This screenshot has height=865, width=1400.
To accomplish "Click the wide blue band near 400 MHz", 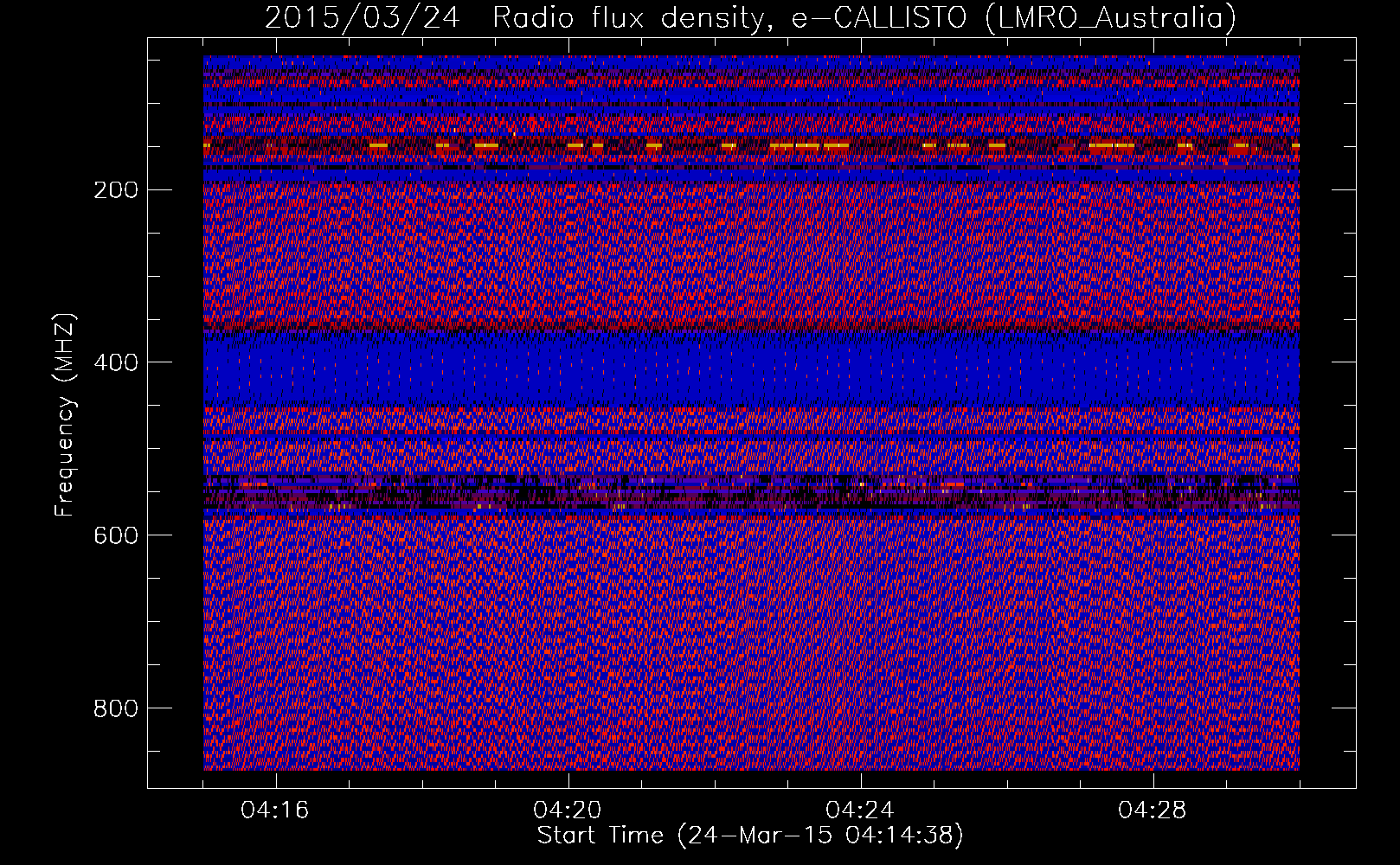I will coord(751,370).
